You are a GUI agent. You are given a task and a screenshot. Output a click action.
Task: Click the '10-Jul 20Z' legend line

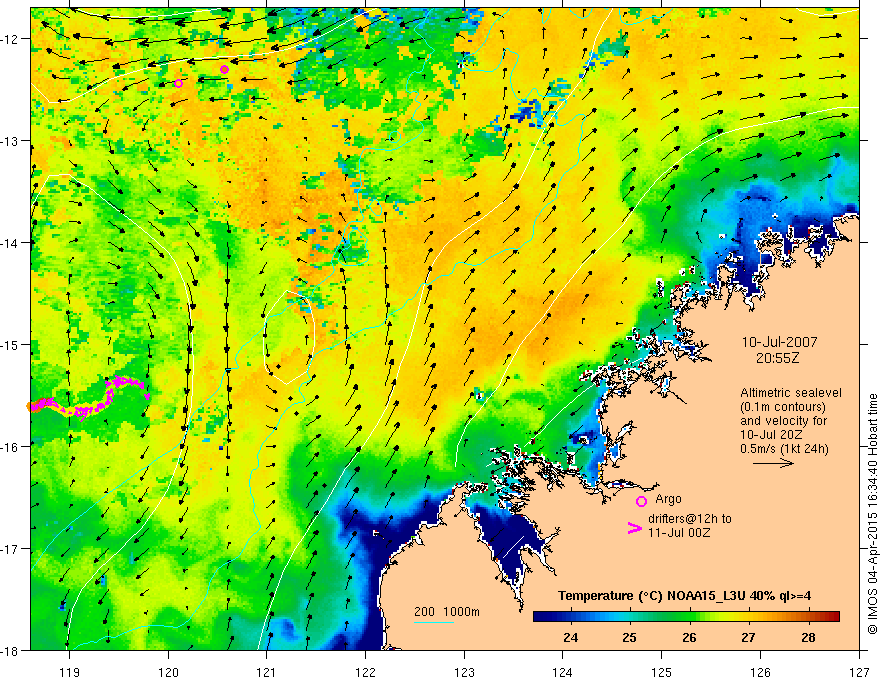(x=771, y=435)
